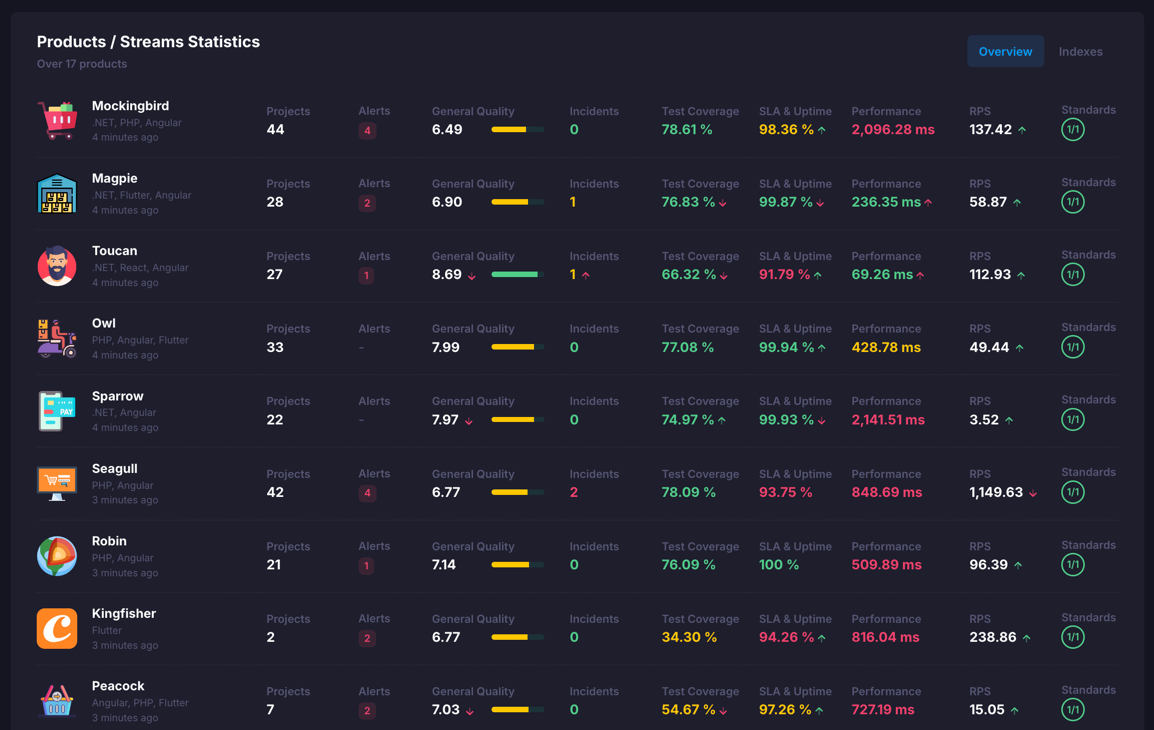Screen dimensions: 1154x730
Task: Click the Robin fruit logo icon
Action: tap(57, 556)
